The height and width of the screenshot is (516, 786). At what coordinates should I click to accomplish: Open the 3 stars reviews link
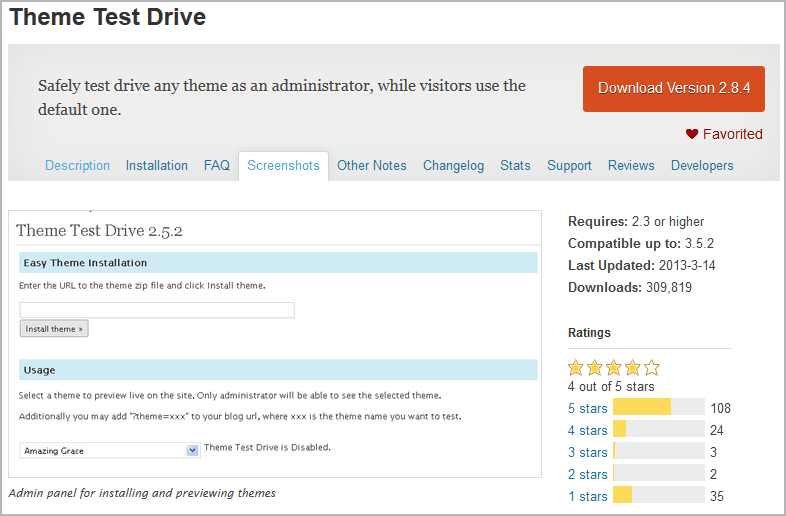587,452
